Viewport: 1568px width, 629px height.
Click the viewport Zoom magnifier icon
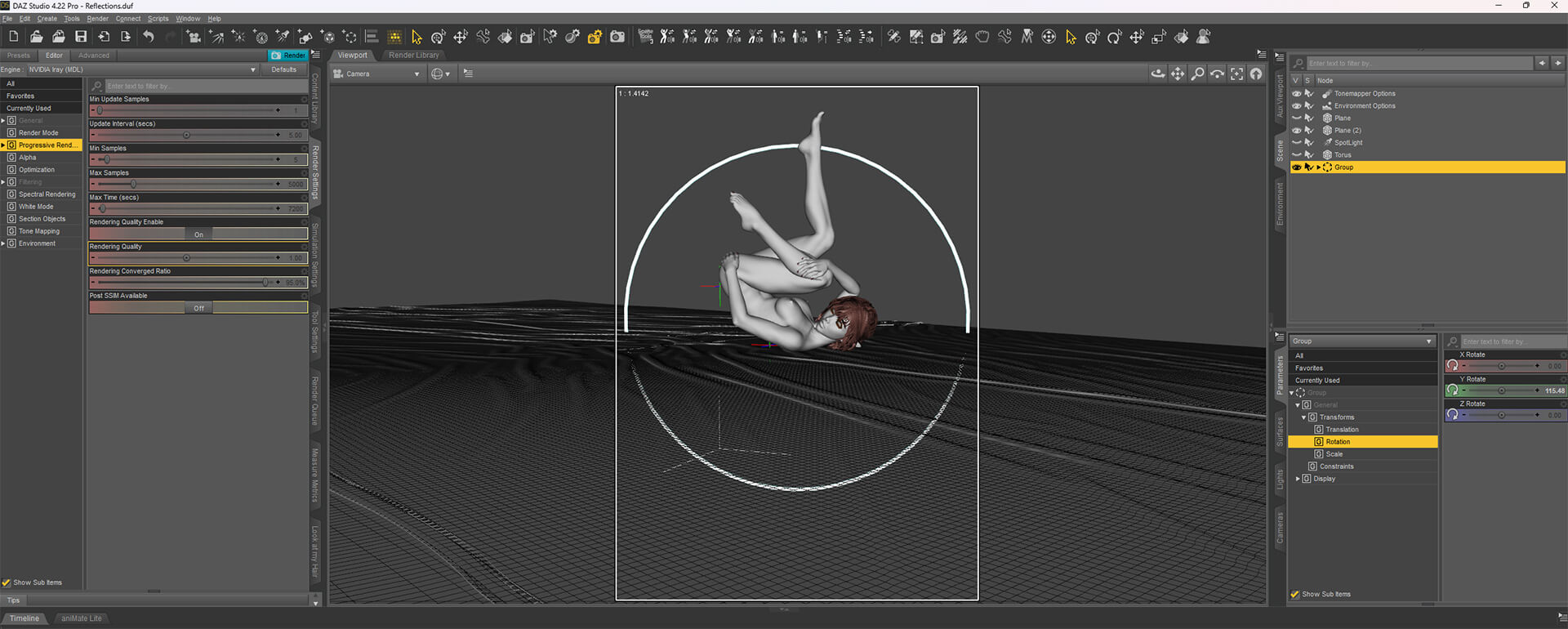[x=1197, y=74]
